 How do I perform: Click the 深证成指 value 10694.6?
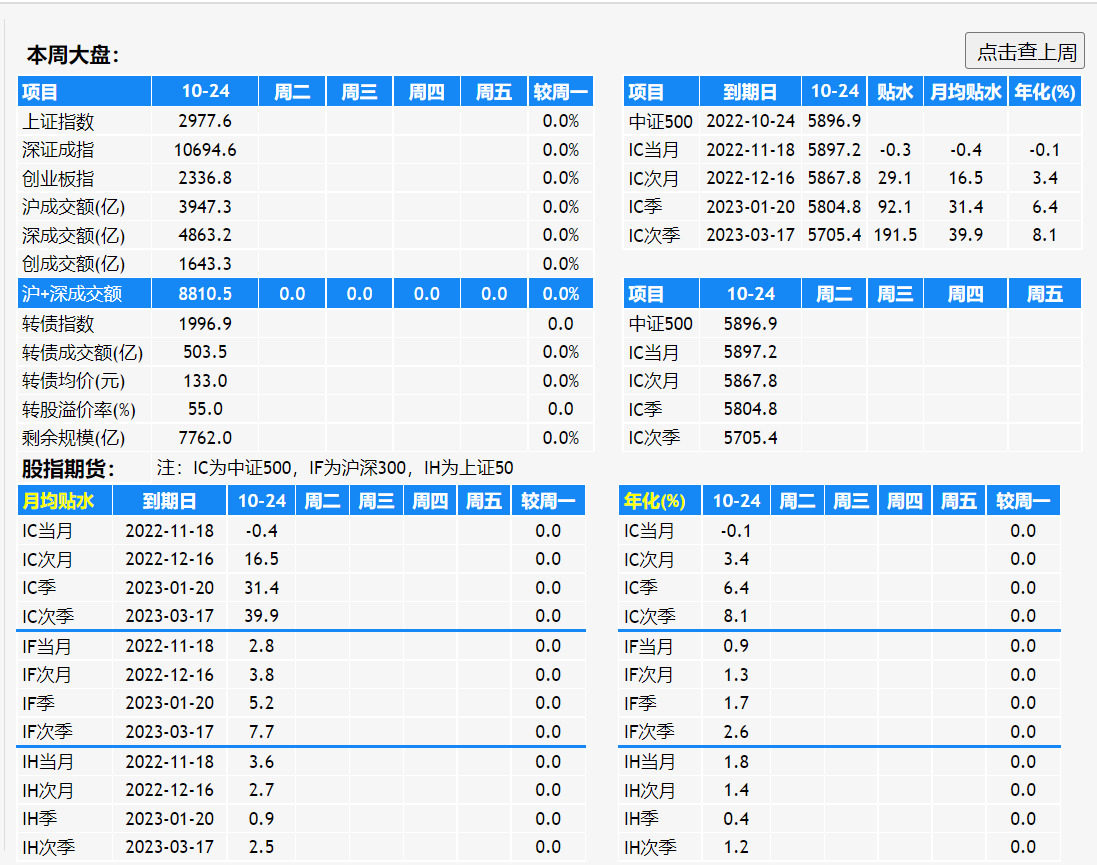coord(205,150)
